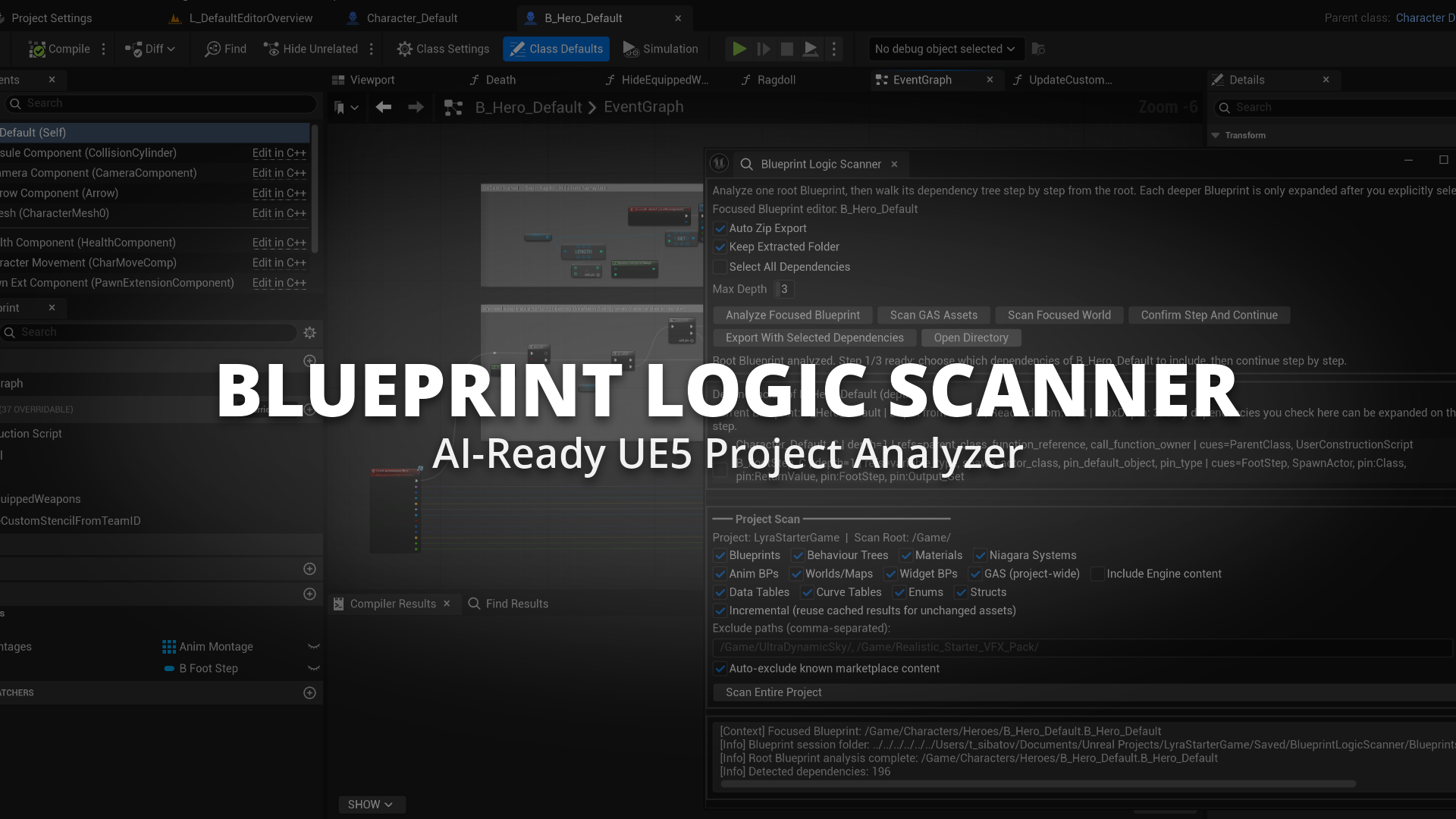Navigate forward in graph history
Image resolution: width=1456 pixels, height=819 pixels.
(x=416, y=108)
